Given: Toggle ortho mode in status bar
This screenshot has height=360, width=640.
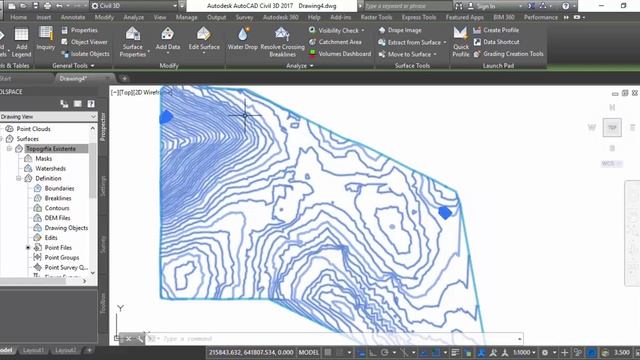Looking at the screenshot, I should click(373, 352).
